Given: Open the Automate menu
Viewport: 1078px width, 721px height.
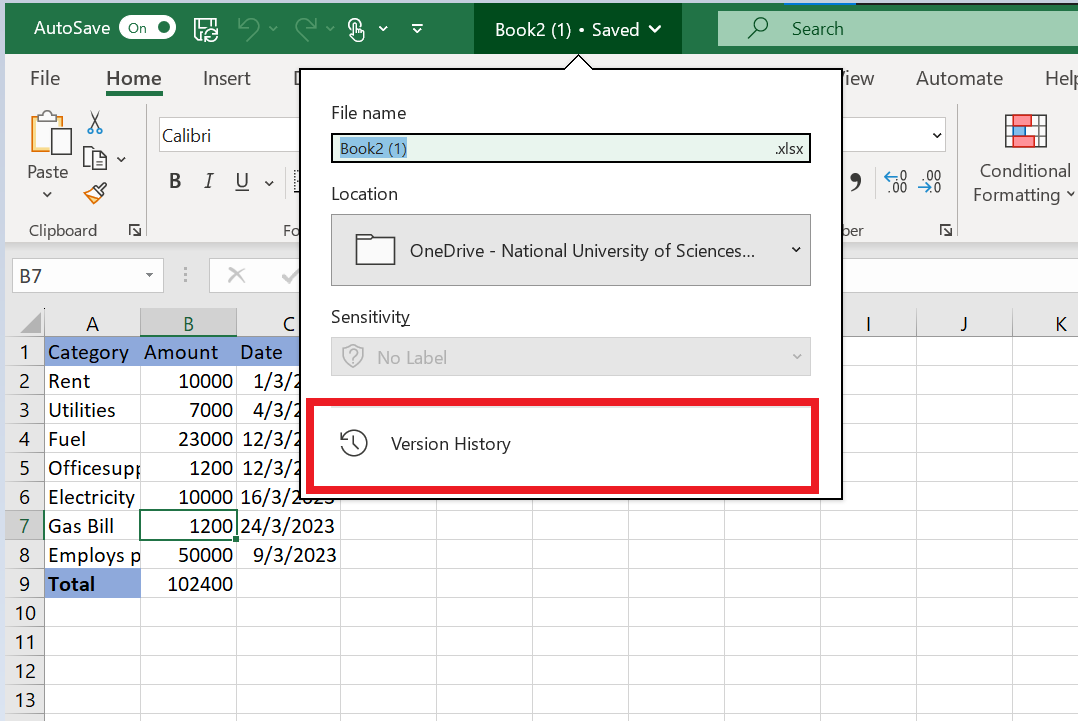Looking at the screenshot, I should (x=959, y=78).
